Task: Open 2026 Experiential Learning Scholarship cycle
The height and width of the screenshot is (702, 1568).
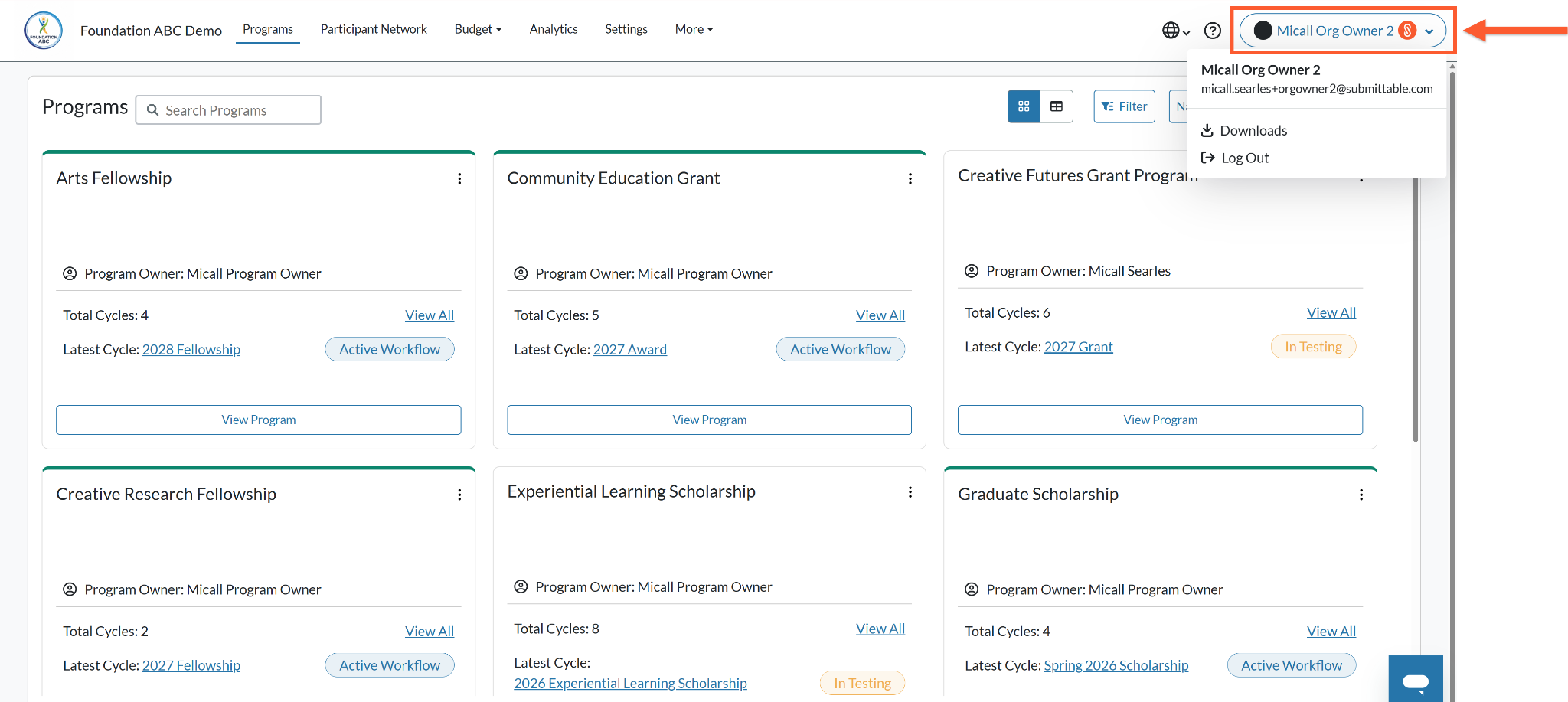Action: (x=631, y=683)
